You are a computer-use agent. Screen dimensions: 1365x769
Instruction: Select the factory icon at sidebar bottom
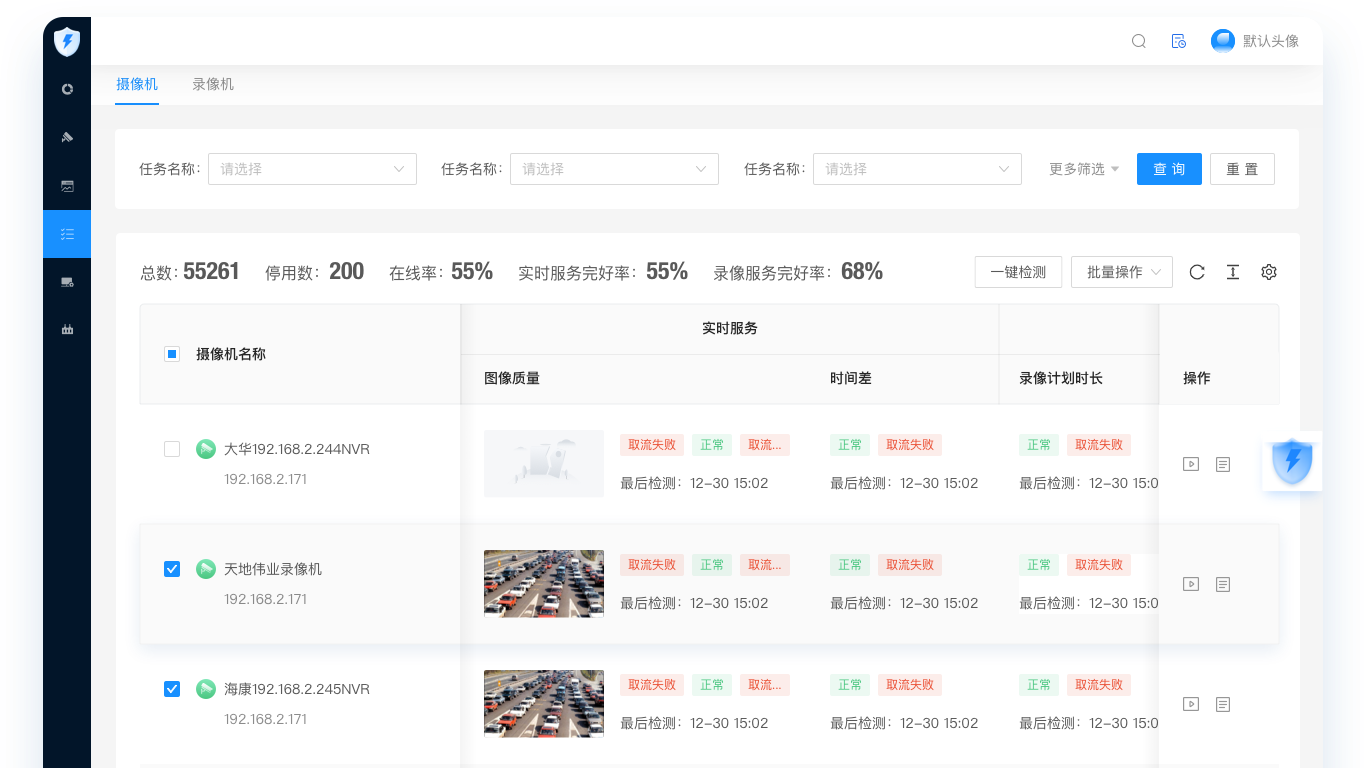[x=67, y=329]
